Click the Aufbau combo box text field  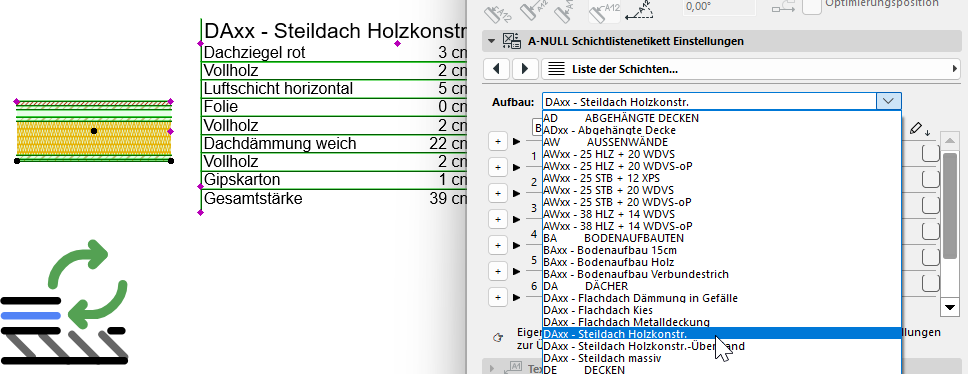coord(709,101)
